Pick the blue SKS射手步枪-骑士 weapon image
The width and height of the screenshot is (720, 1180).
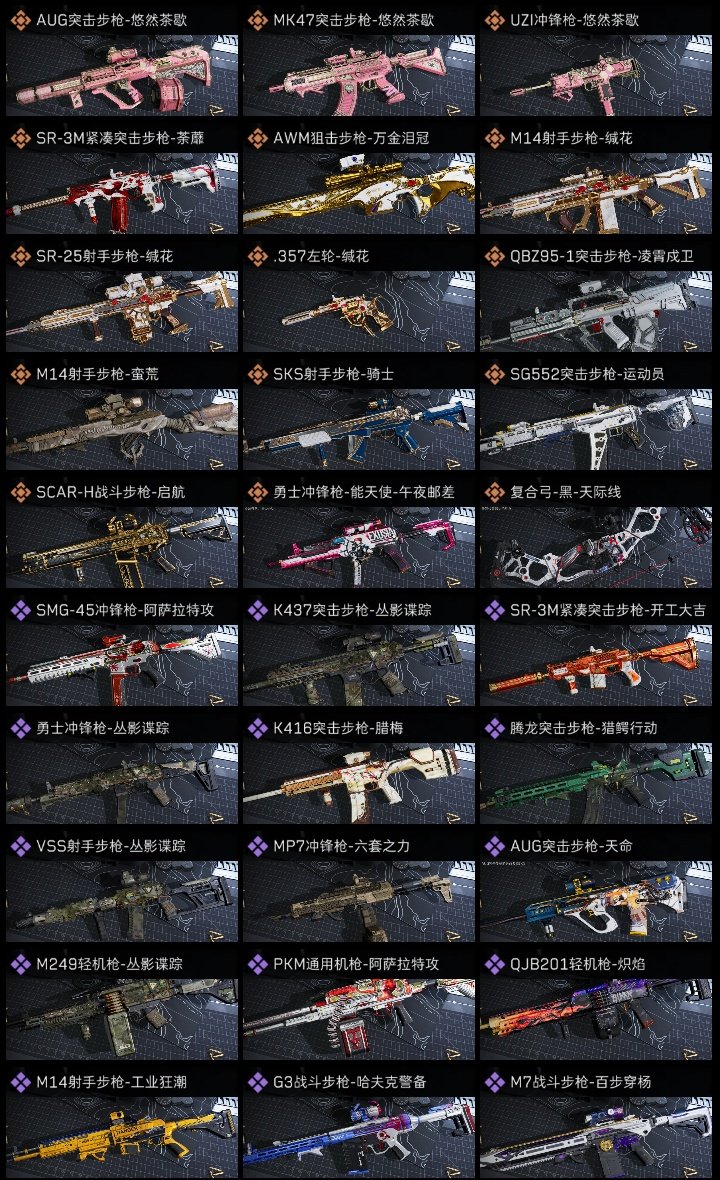click(359, 430)
